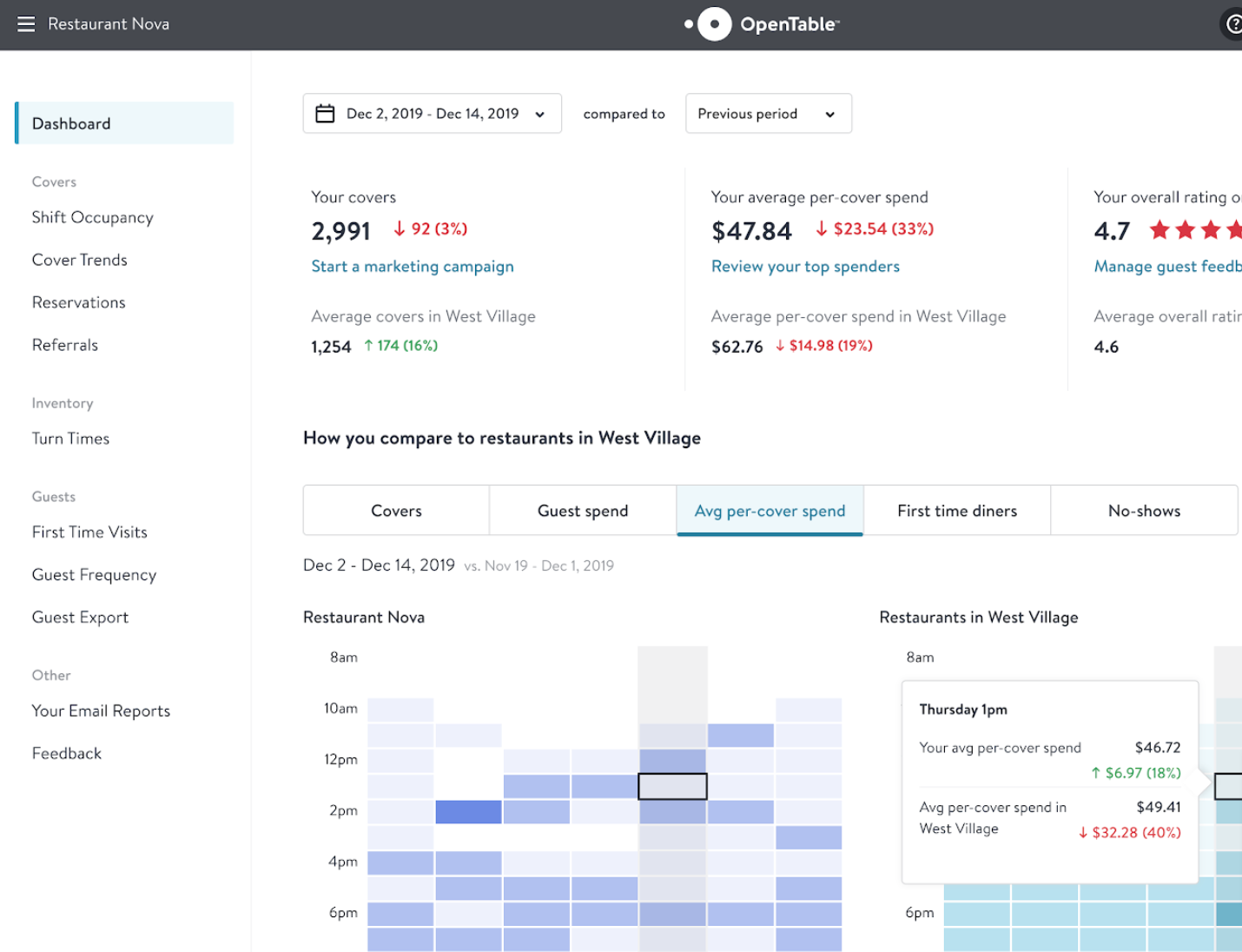
Task: Open the hamburger navigation menu
Action: [26, 24]
